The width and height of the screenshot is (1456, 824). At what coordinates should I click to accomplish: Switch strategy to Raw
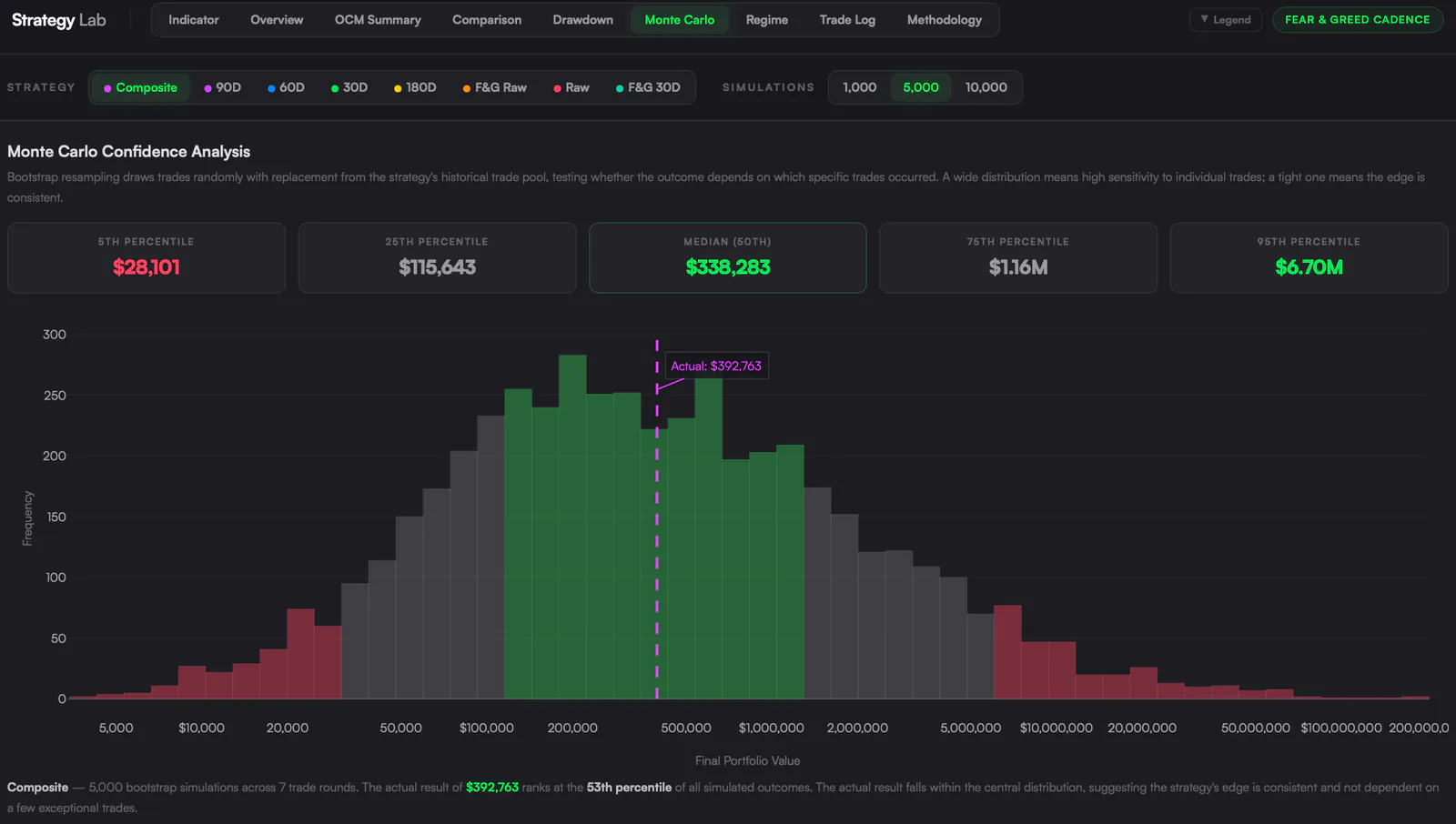[x=571, y=87]
